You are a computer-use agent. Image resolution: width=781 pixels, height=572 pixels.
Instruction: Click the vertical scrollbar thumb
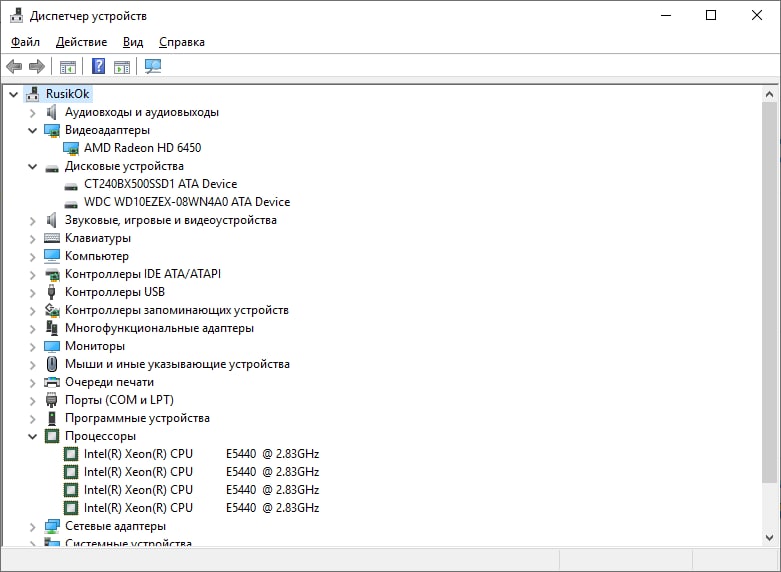[769, 292]
